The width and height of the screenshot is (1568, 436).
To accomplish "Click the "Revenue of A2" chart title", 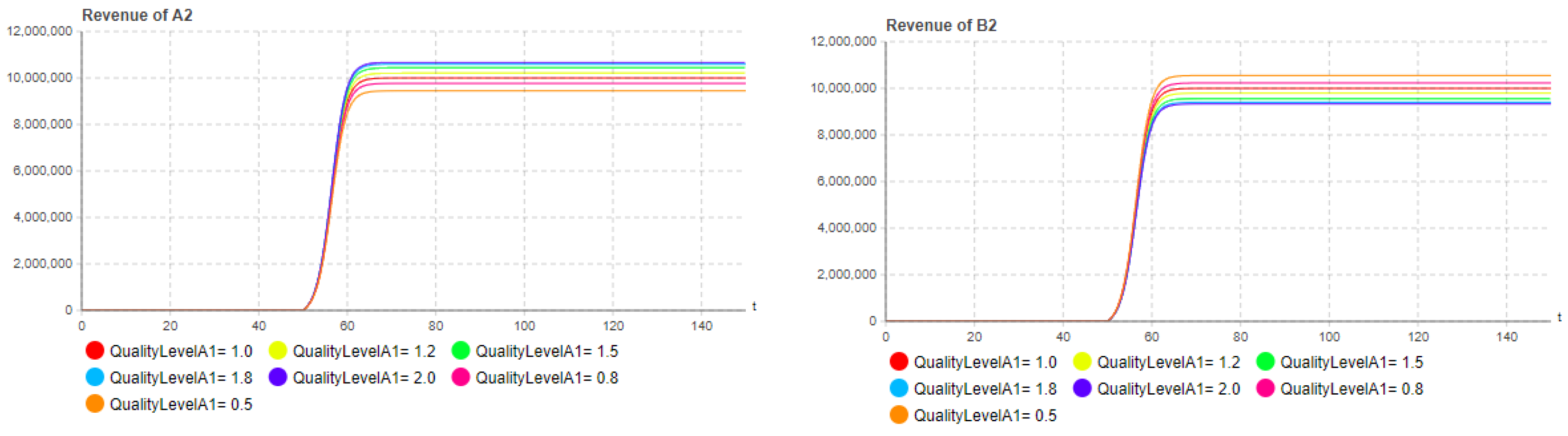I will point(137,15).
